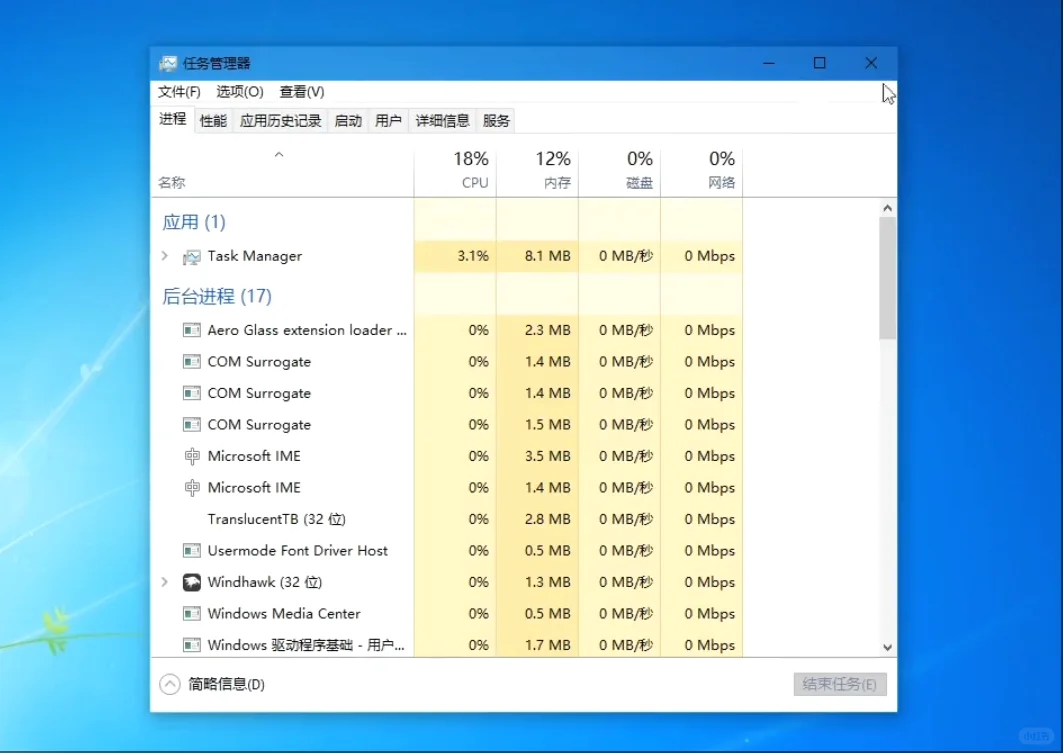Viewport: 1063px width, 753px height.
Task: Select the first COM Surrogate process icon
Action: click(x=191, y=361)
